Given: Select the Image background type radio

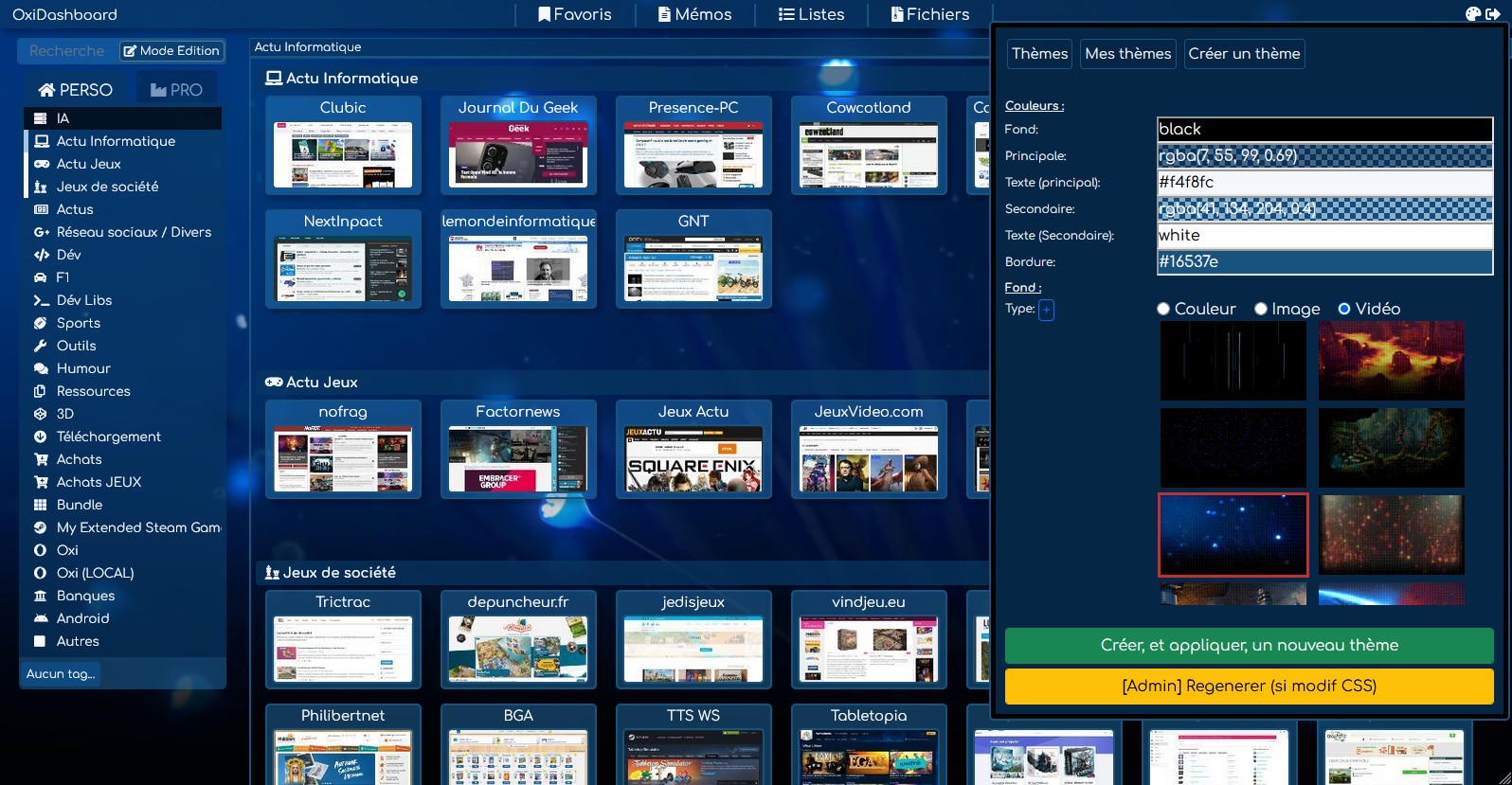Looking at the screenshot, I should point(1261,309).
